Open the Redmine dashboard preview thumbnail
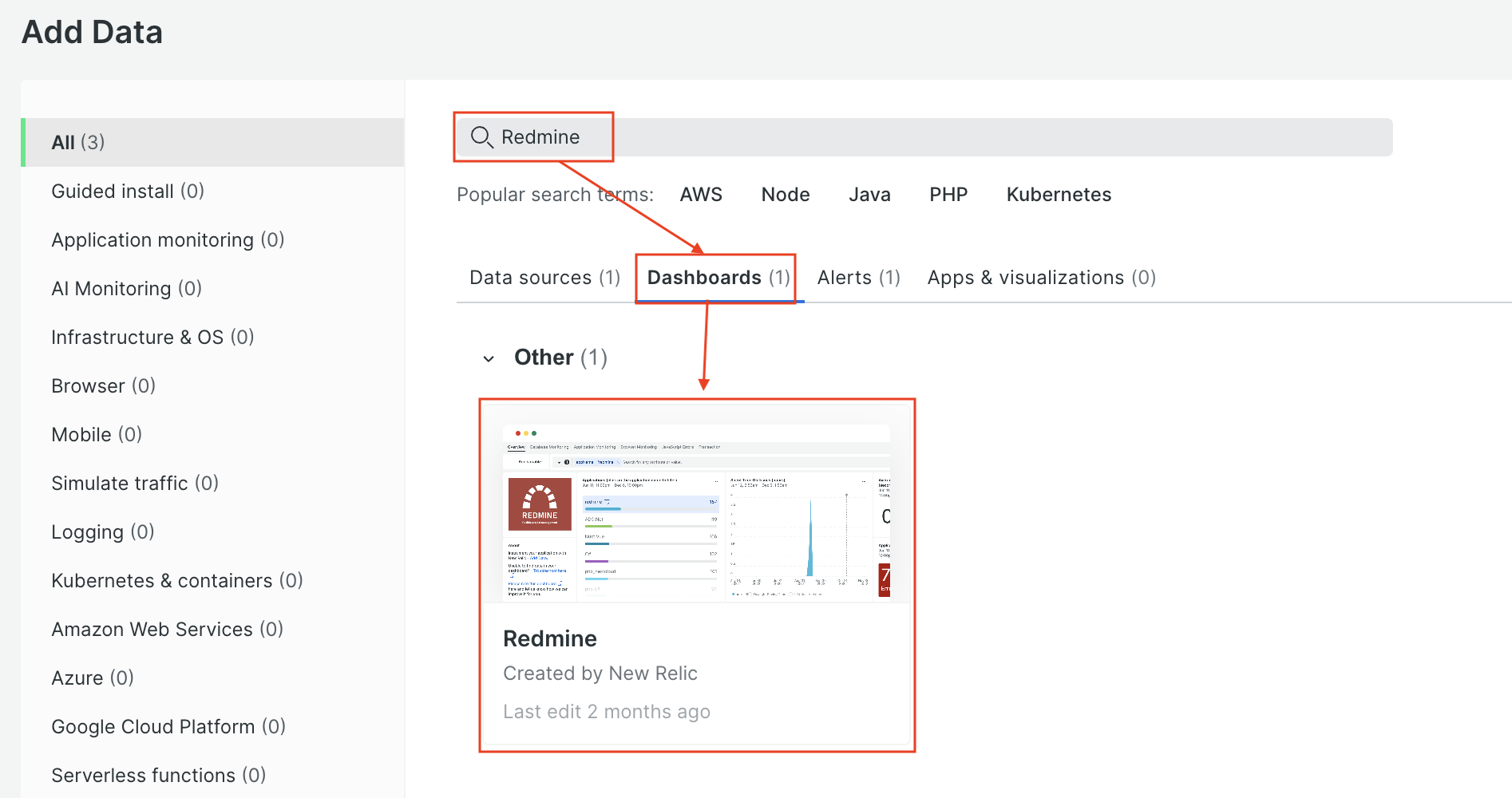The width and height of the screenshot is (1512, 798). (696, 511)
